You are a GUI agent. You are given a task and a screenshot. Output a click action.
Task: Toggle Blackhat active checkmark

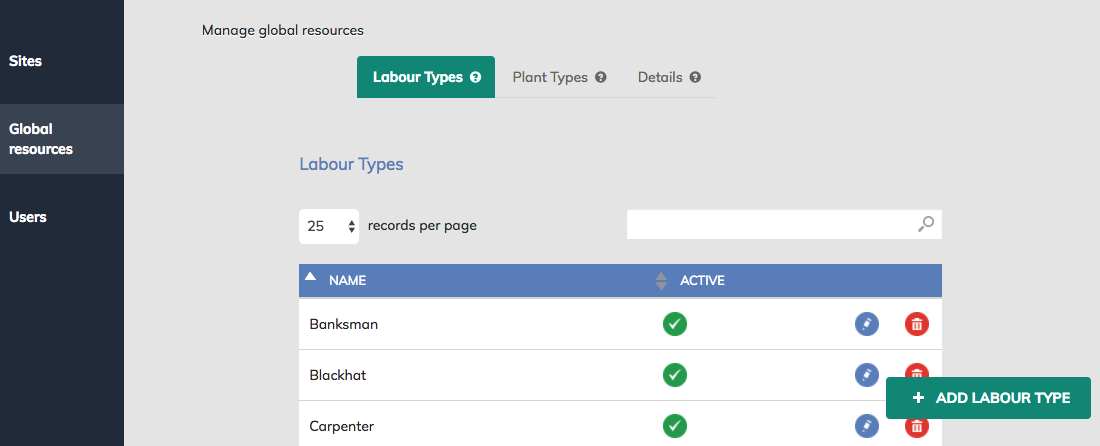[675, 374]
